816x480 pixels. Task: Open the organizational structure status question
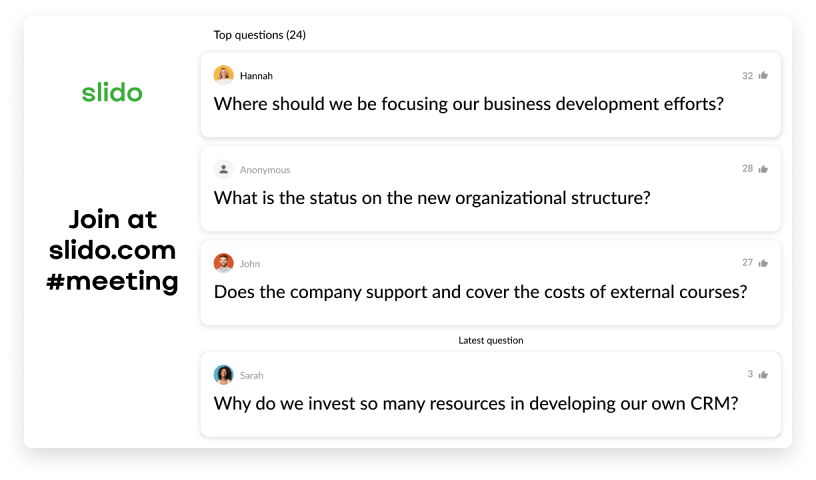432,197
